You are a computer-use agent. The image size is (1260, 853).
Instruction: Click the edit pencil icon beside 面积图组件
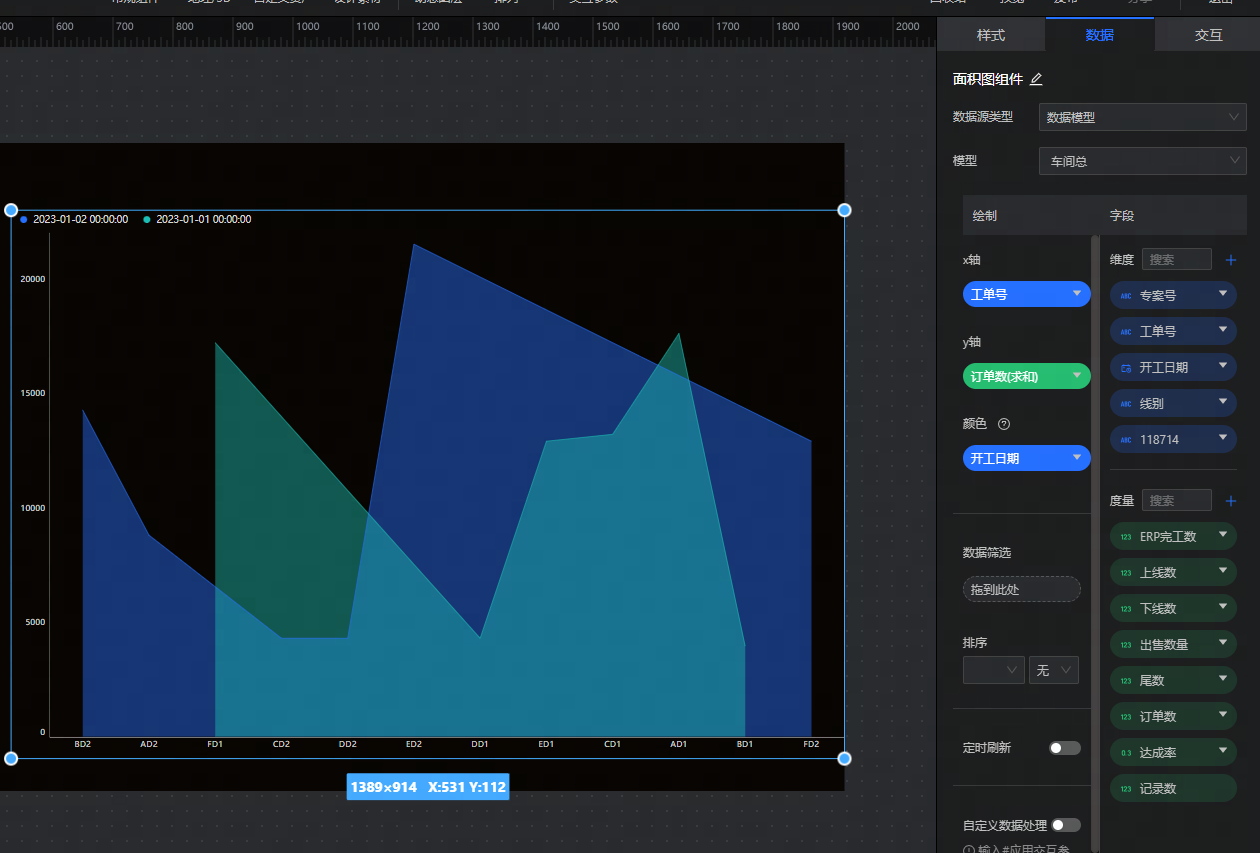(x=1036, y=79)
